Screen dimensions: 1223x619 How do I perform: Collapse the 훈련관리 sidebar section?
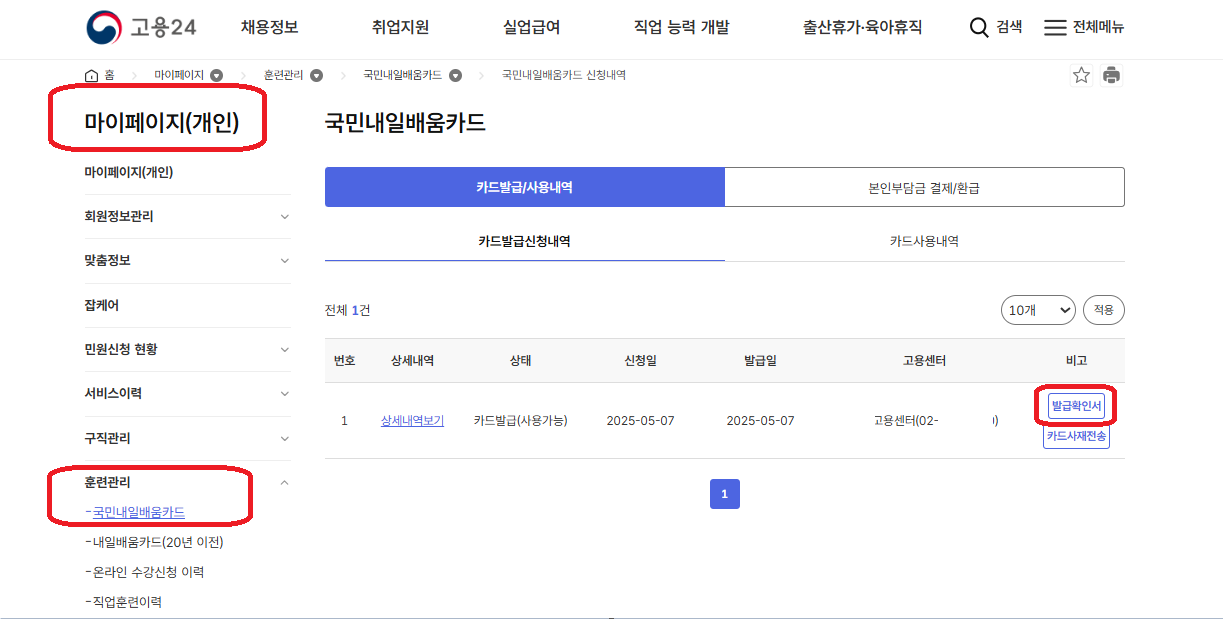(286, 480)
